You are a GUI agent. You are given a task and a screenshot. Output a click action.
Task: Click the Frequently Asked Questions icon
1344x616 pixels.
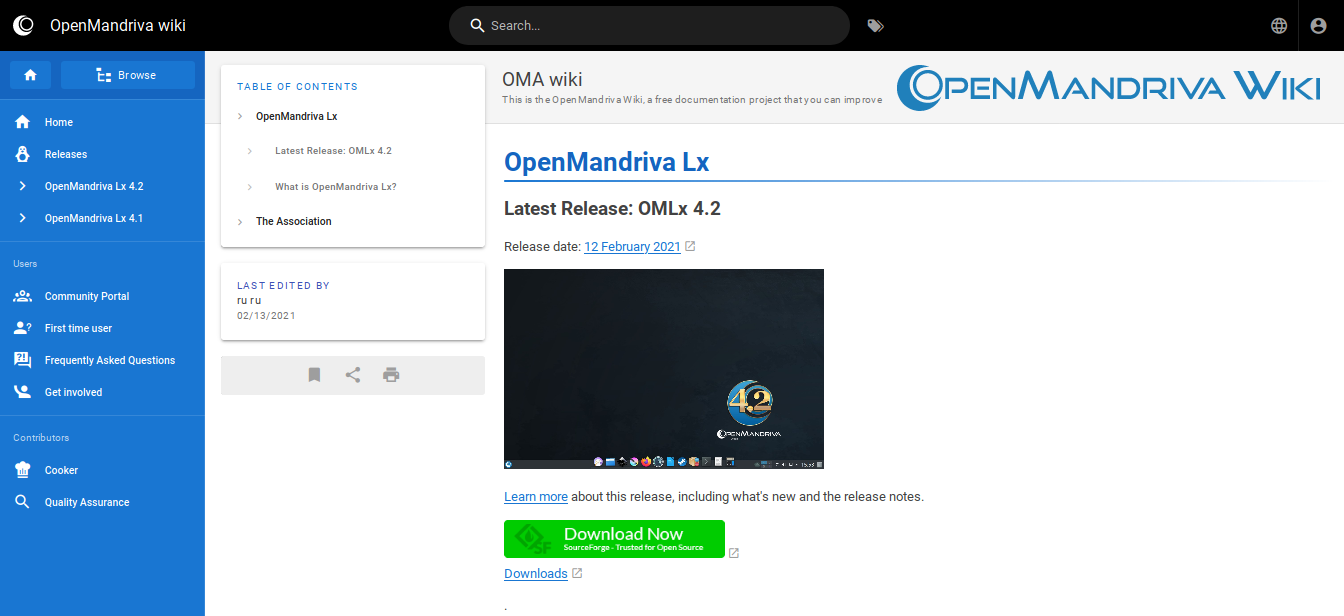[x=22, y=360]
